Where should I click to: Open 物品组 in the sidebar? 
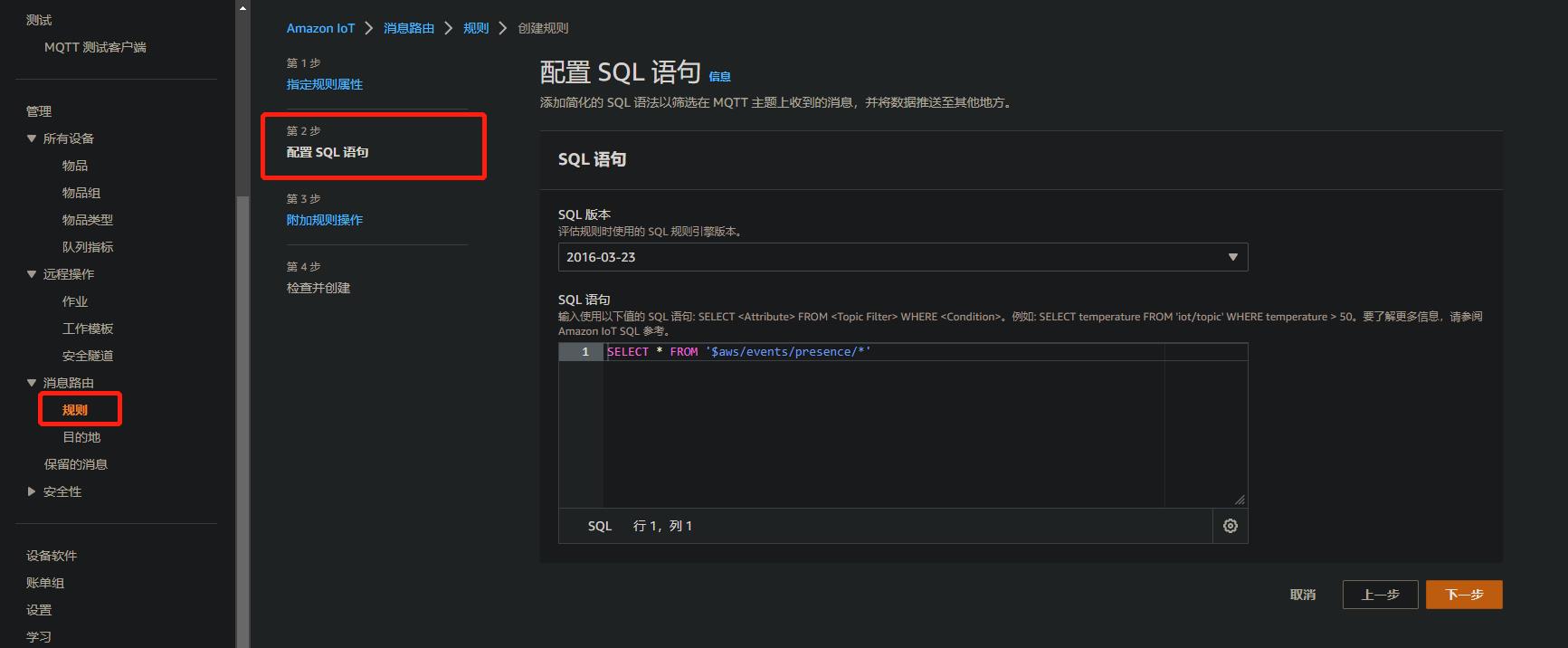click(x=81, y=193)
